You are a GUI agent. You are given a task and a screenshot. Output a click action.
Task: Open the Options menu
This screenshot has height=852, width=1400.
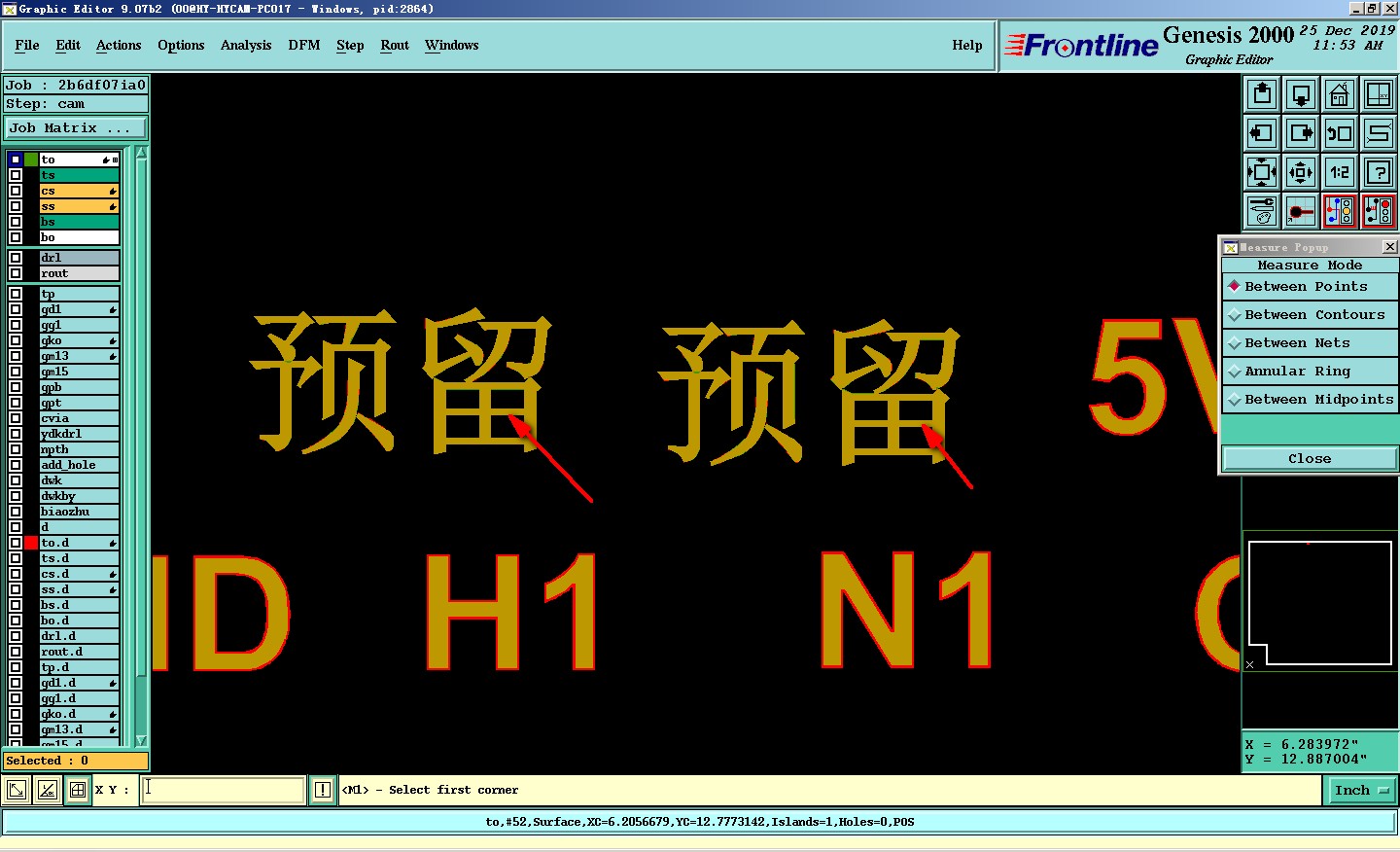[x=181, y=45]
